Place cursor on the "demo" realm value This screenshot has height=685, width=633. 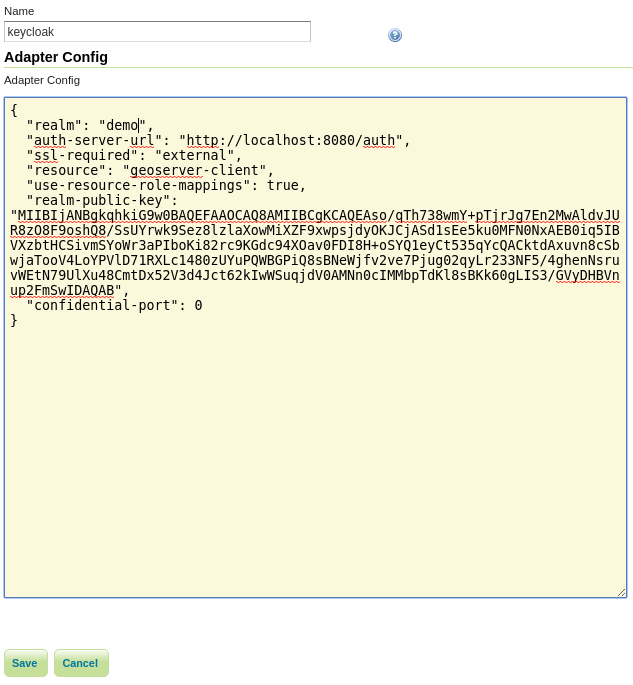[x=122, y=126]
